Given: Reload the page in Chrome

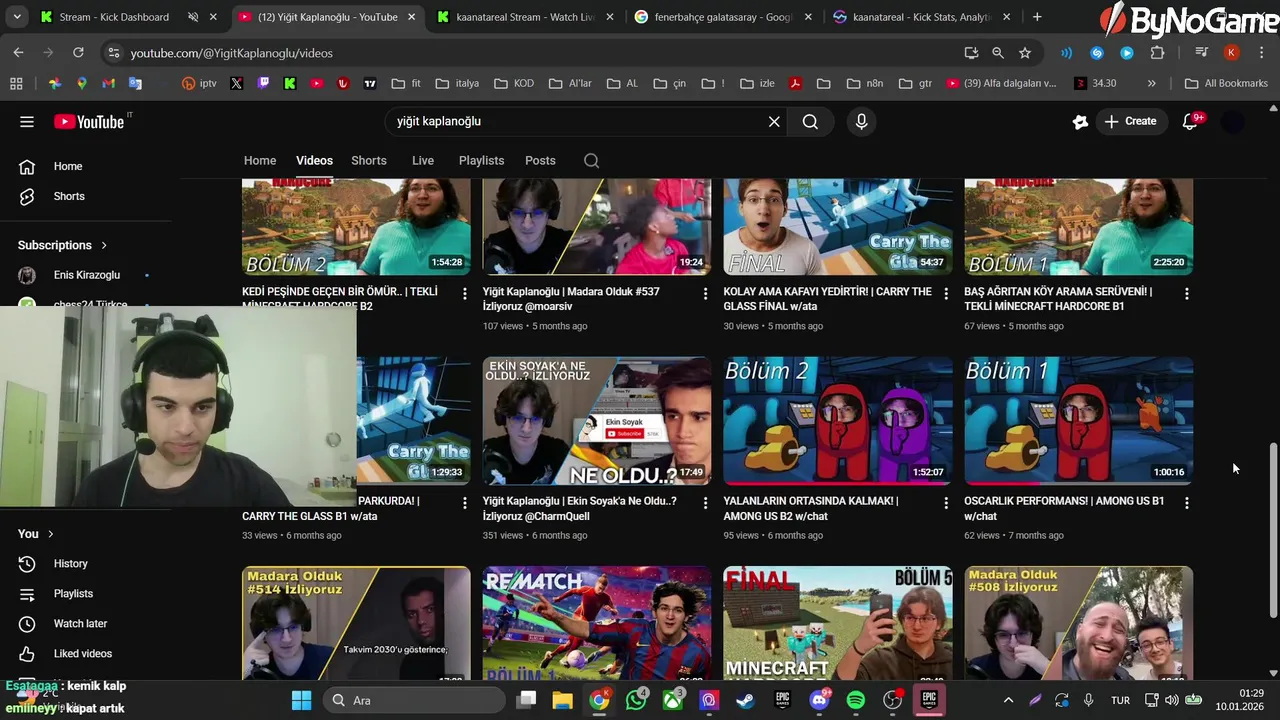Looking at the screenshot, I should pyautogui.click(x=78, y=53).
